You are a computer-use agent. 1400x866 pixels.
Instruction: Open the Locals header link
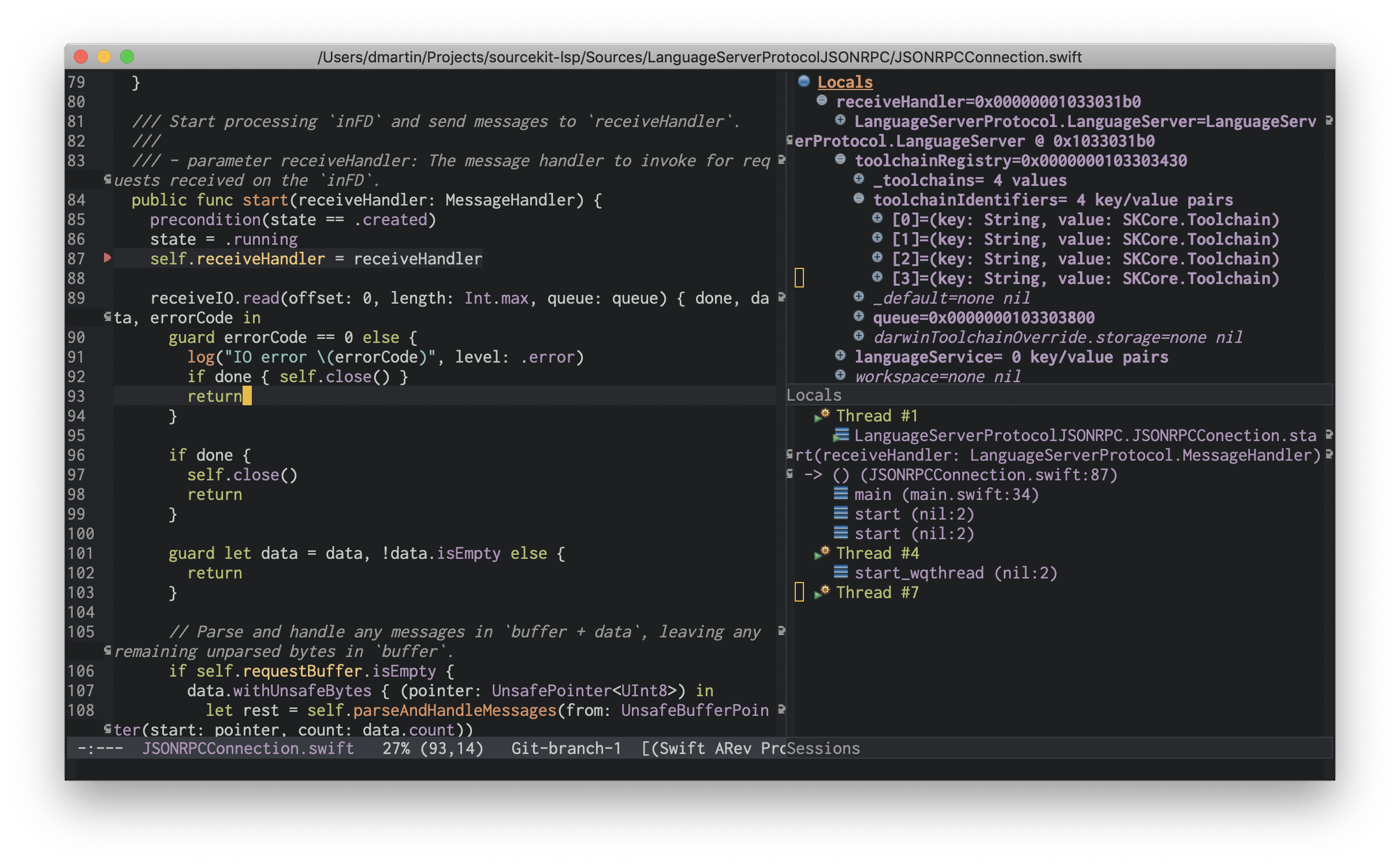(x=844, y=82)
